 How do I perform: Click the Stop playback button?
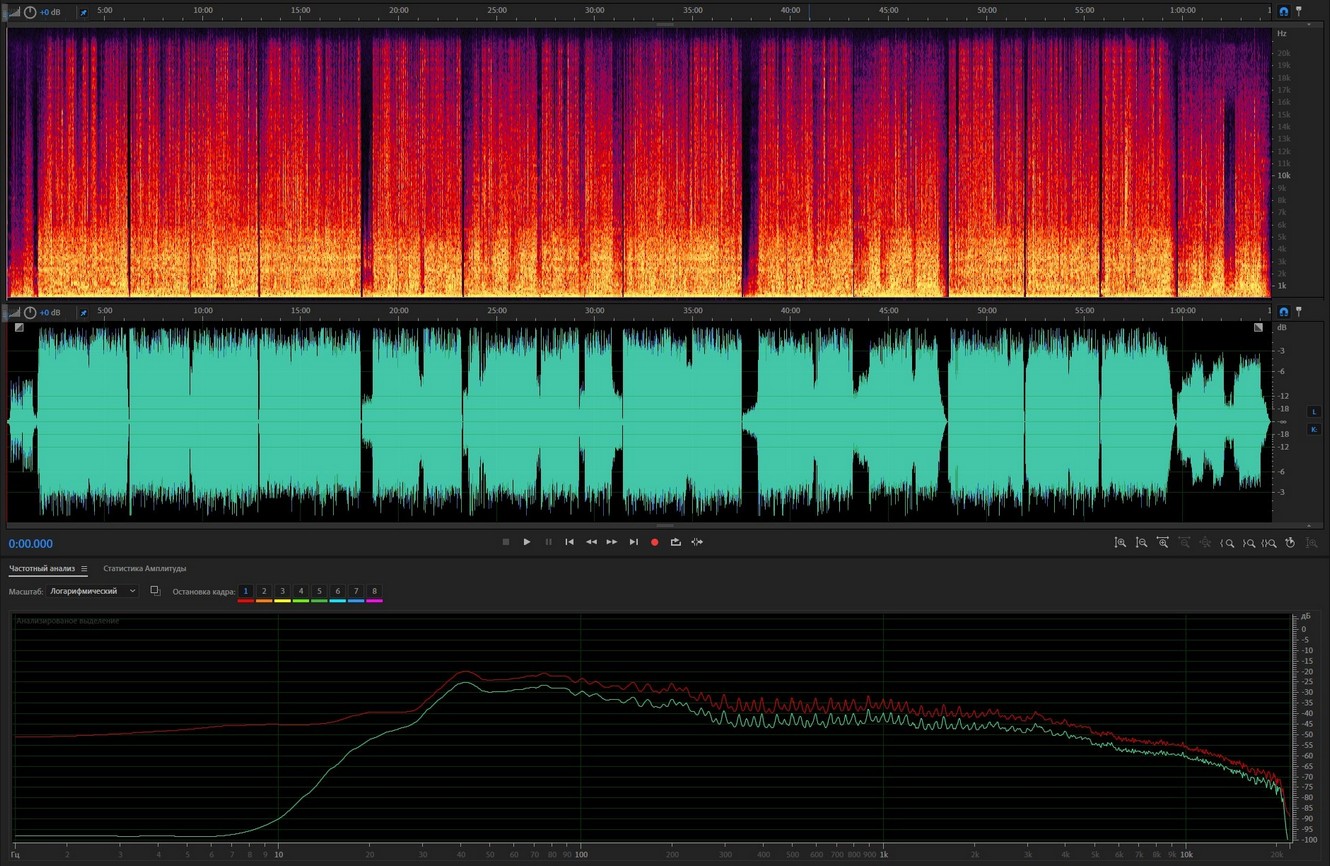pyautogui.click(x=506, y=542)
